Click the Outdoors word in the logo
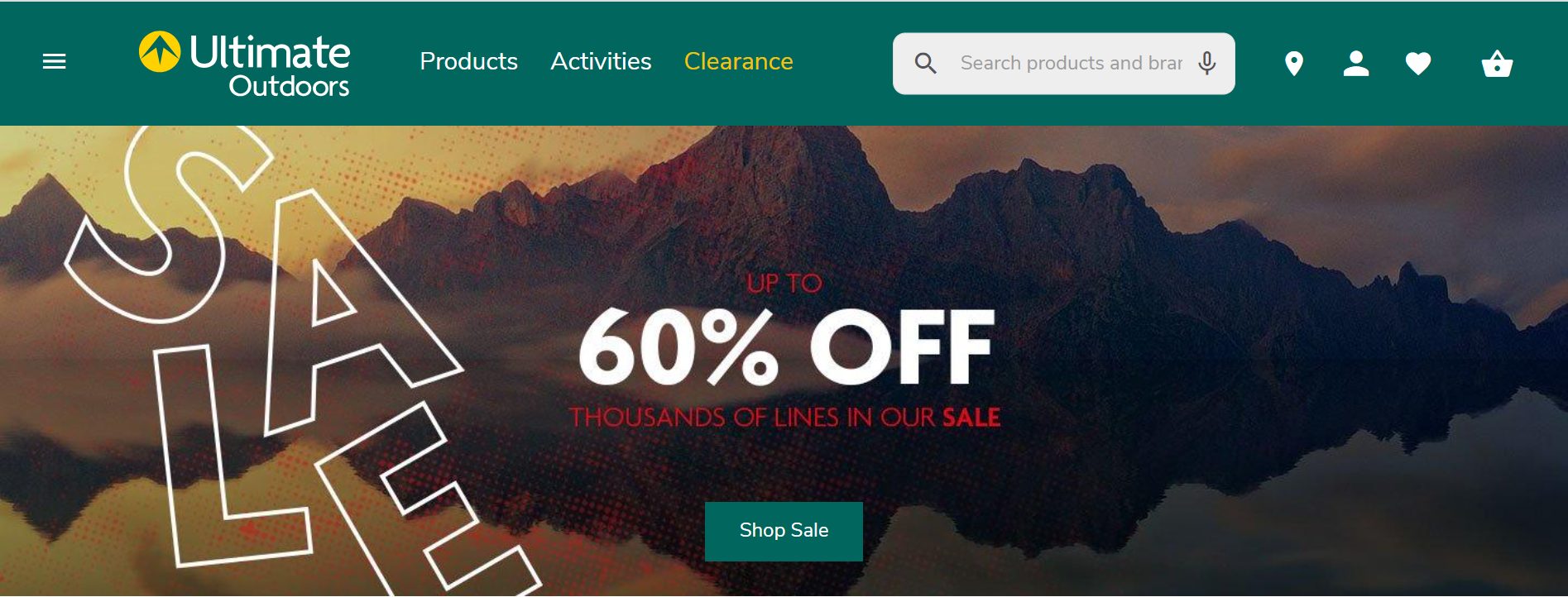This screenshot has height=597, width=1568. tap(289, 86)
